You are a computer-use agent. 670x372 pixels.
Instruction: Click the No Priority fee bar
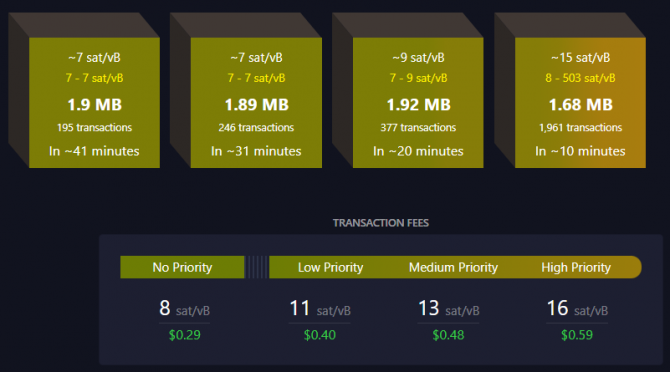[182, 267]
